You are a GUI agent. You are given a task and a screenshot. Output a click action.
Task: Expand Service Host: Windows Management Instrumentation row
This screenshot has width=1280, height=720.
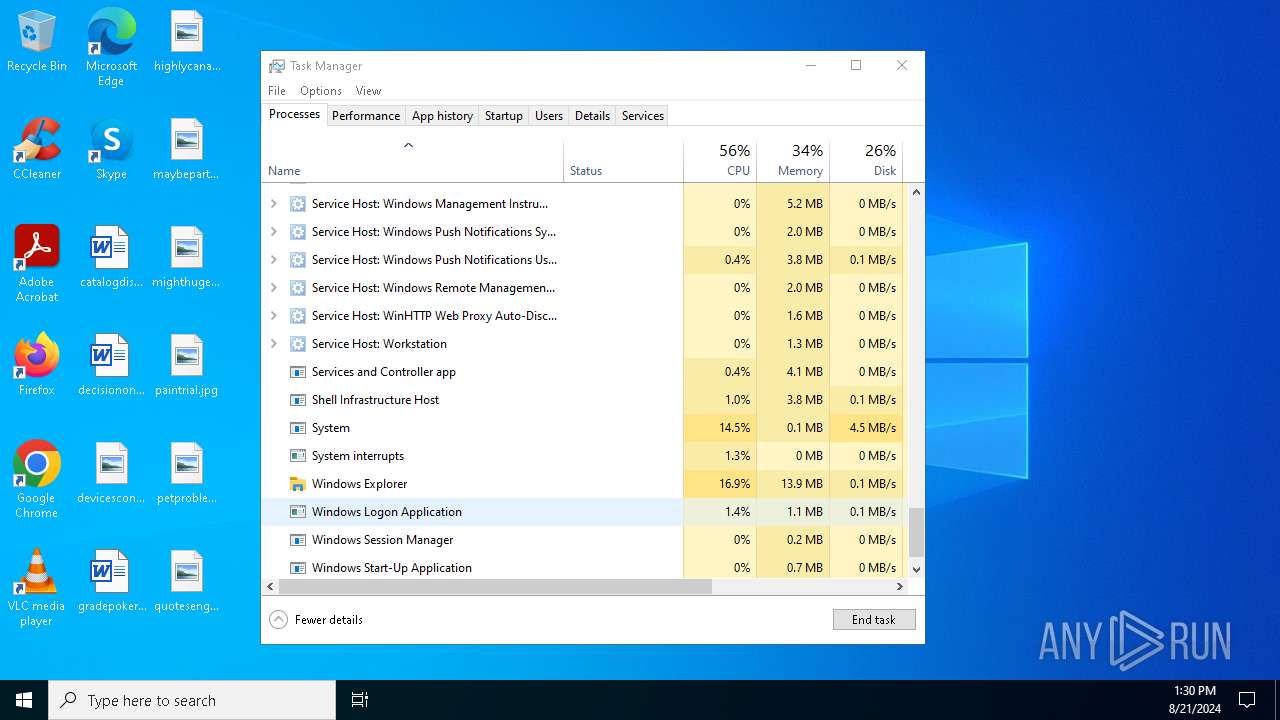point(274,204)
